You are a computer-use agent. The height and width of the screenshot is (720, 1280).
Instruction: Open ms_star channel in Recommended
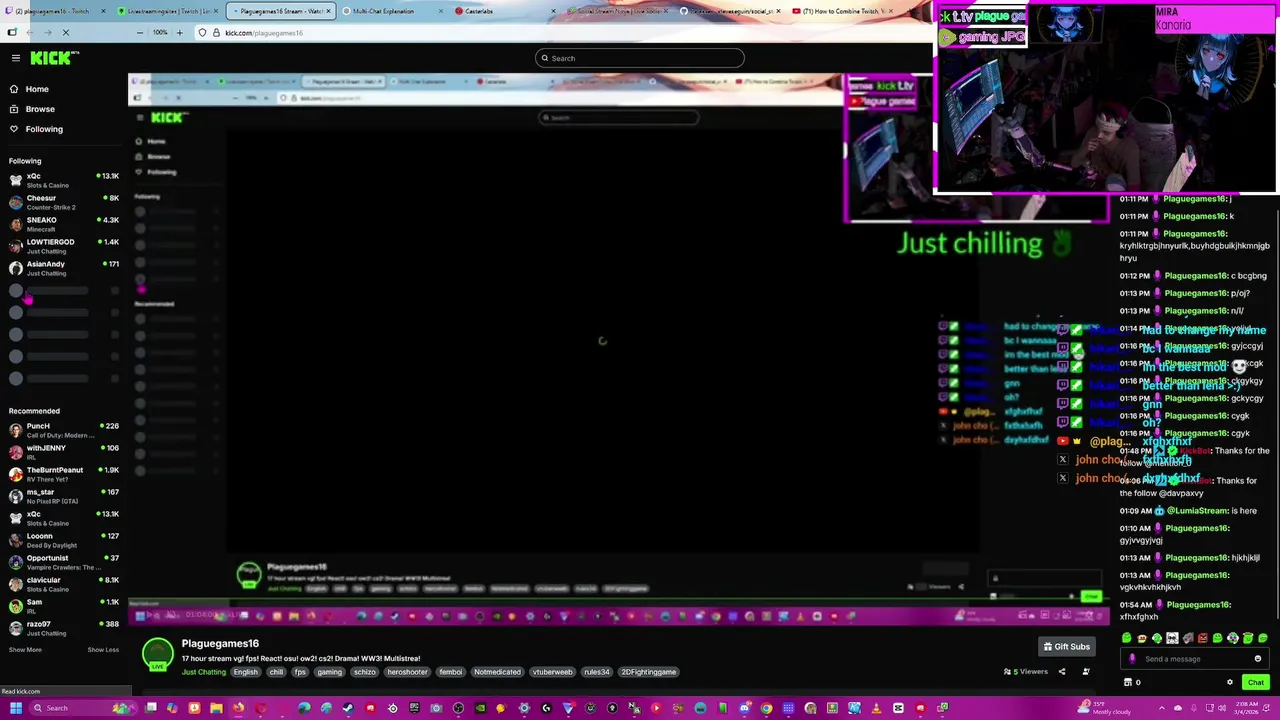pyautogui.click(x=64, y=496)
